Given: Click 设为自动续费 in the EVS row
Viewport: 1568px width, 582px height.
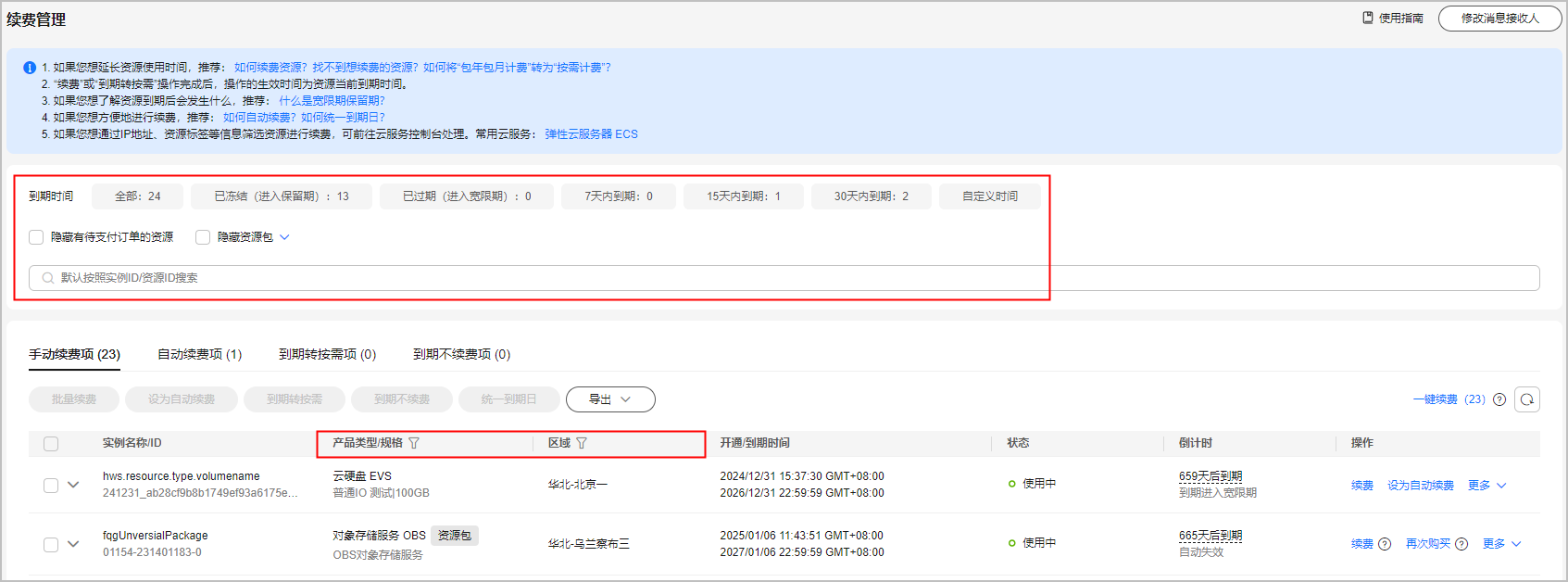Looking at the screenshot, I should (1421, 486).
